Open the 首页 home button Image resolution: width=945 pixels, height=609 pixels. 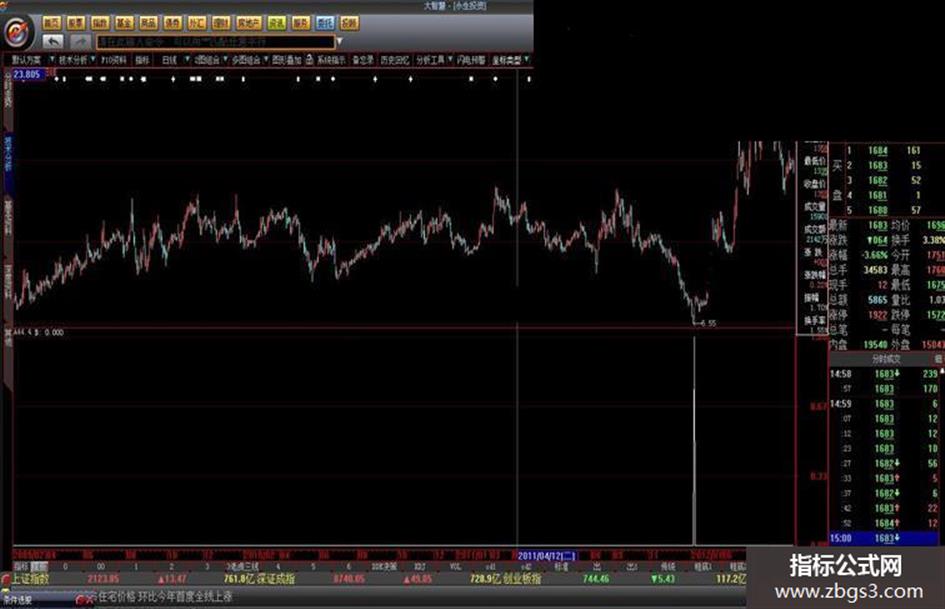point(52,23)
